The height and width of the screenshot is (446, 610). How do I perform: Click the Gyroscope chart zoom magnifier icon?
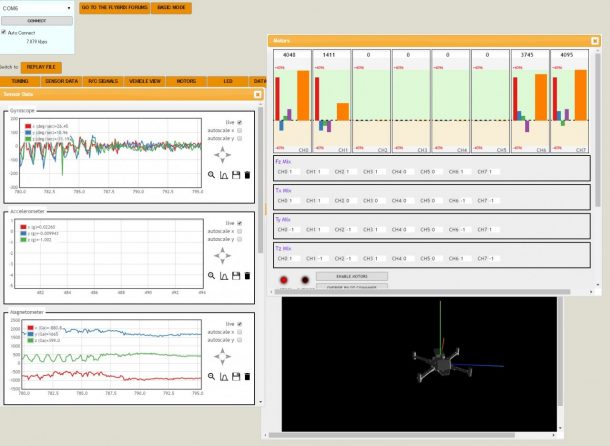coord(211,175)
